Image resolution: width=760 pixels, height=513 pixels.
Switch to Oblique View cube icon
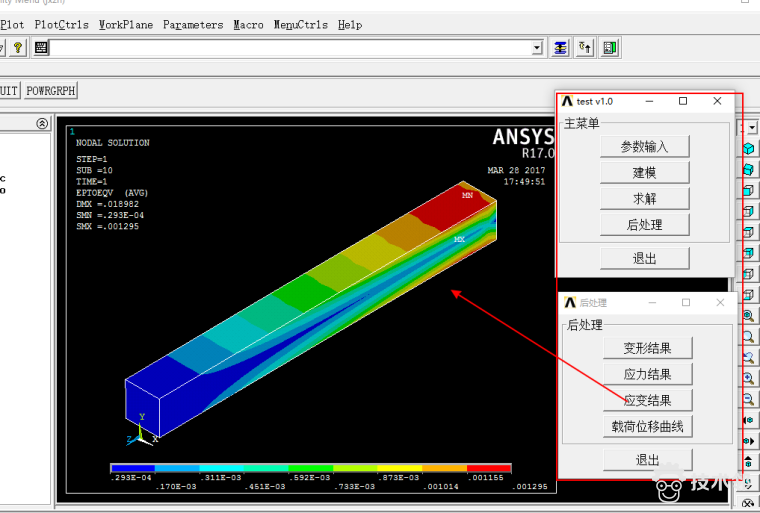(x=748, y=169)
